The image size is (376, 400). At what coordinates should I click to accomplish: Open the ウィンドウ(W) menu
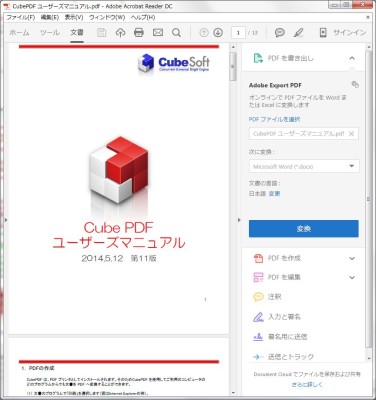(x=107, y=17)
